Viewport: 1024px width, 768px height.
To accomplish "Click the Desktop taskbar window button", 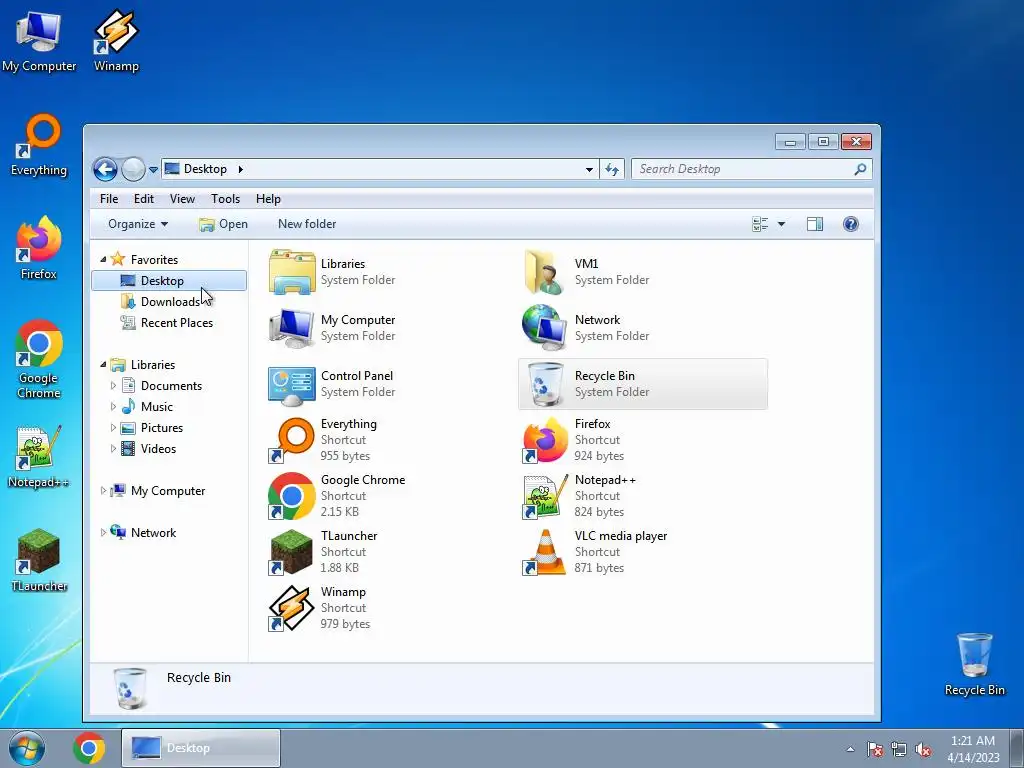I will point(201,748).
